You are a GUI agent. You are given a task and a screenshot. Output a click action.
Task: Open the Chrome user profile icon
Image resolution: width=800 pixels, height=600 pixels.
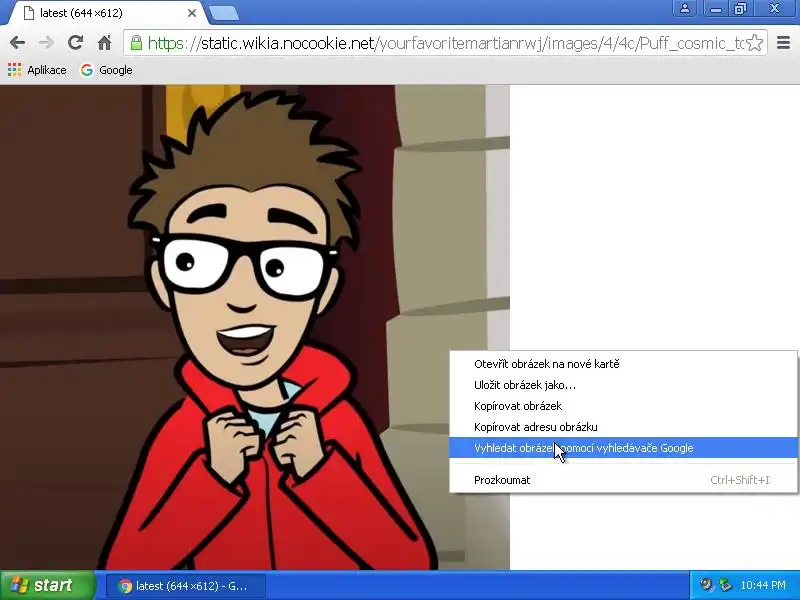(x=685, y=8)
